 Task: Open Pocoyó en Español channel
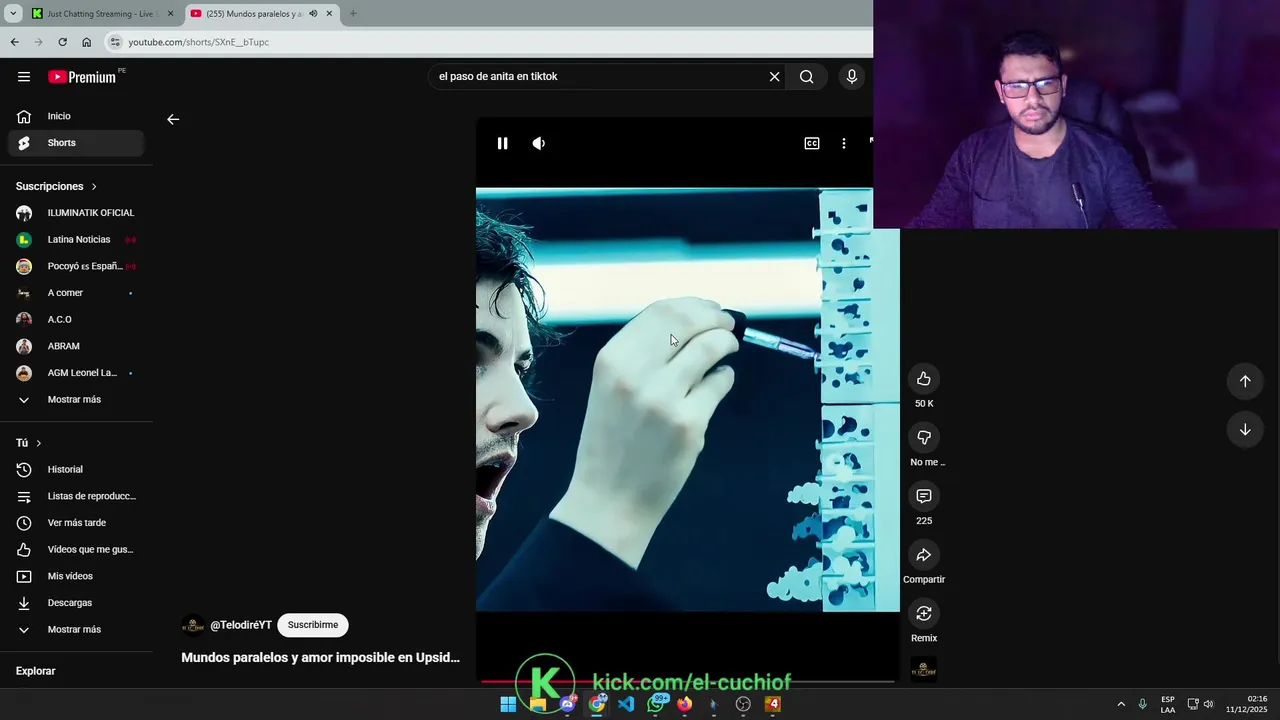[x=76, y=266]
